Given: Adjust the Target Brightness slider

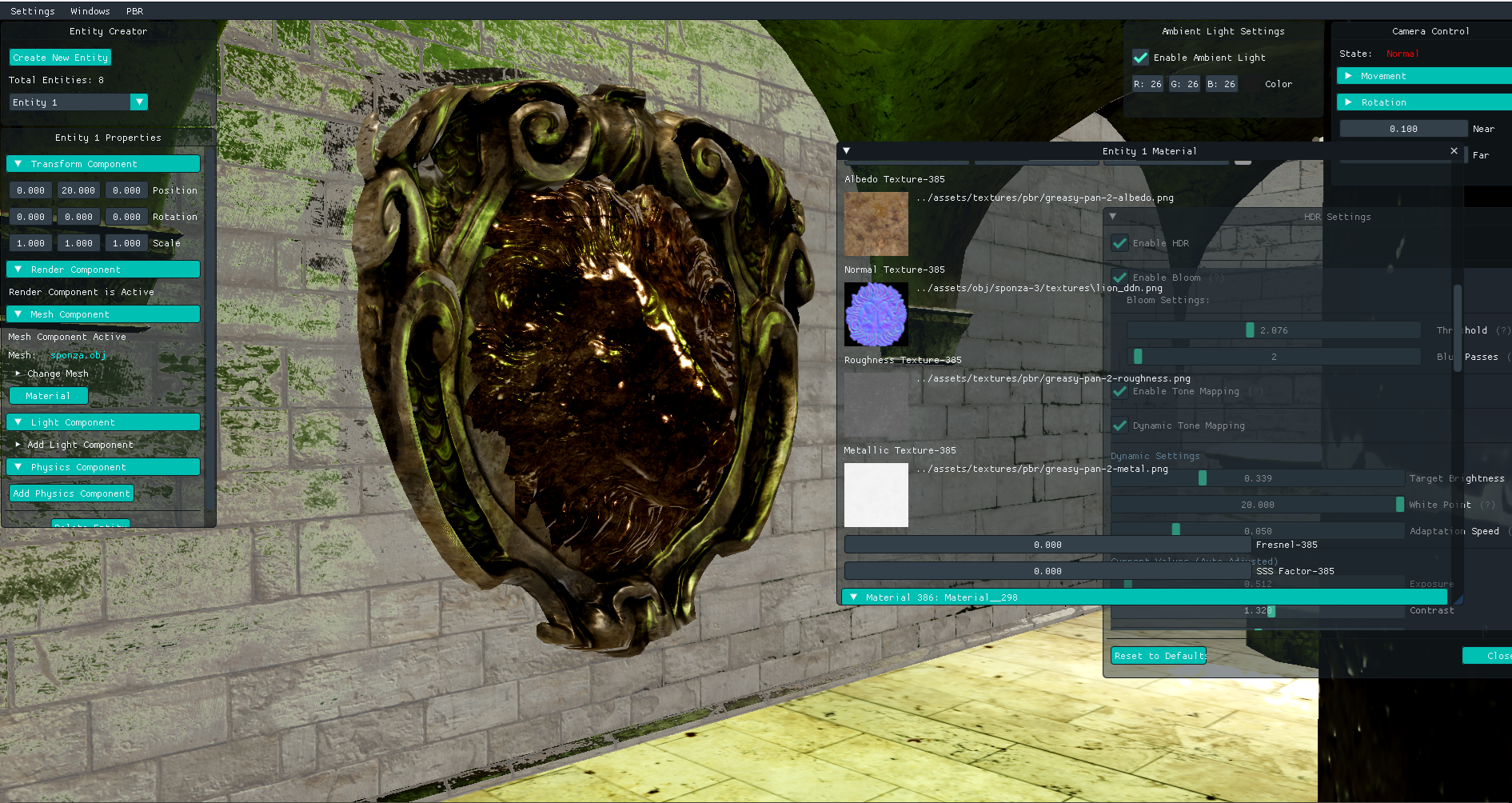Looking at the screenshot, I should 1258,478.
